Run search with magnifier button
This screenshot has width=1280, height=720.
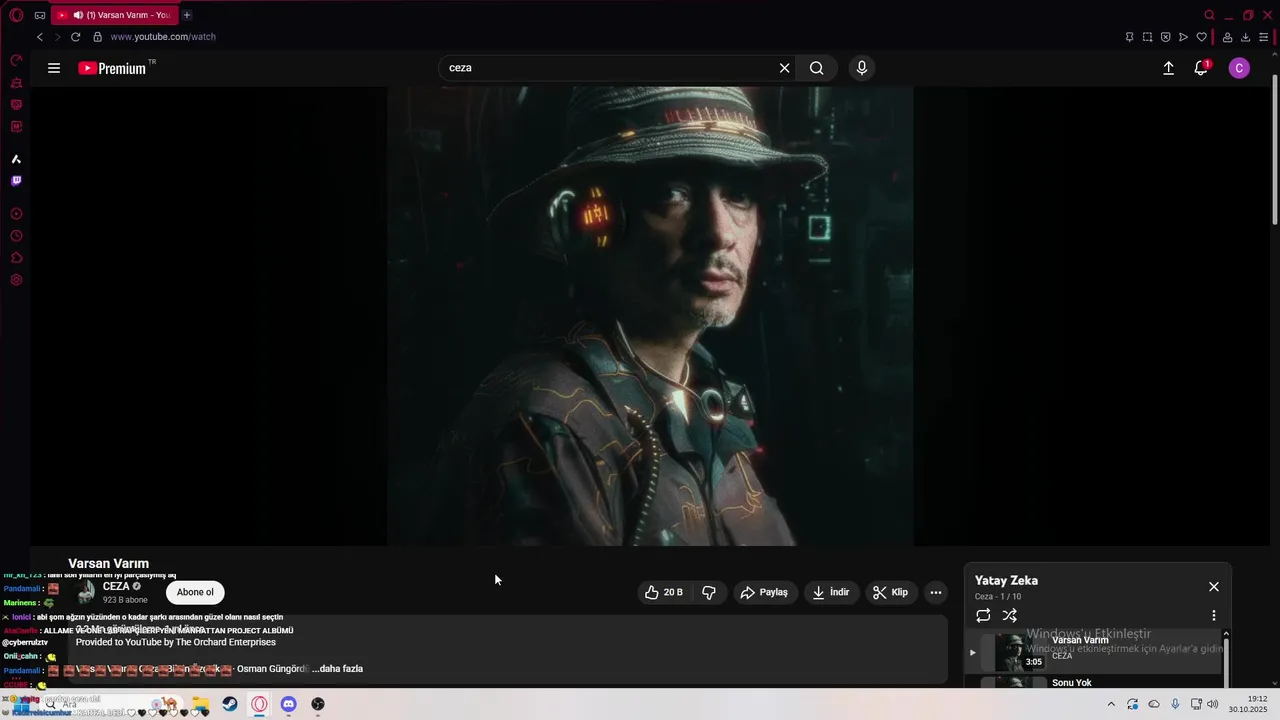coord(817,68)
